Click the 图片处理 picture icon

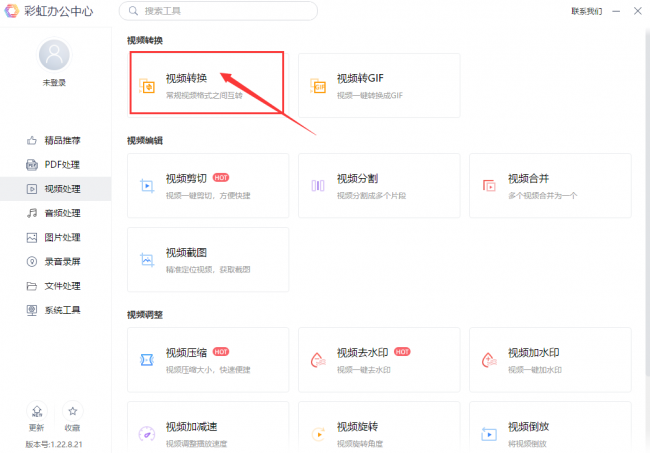tap(32, 237)
